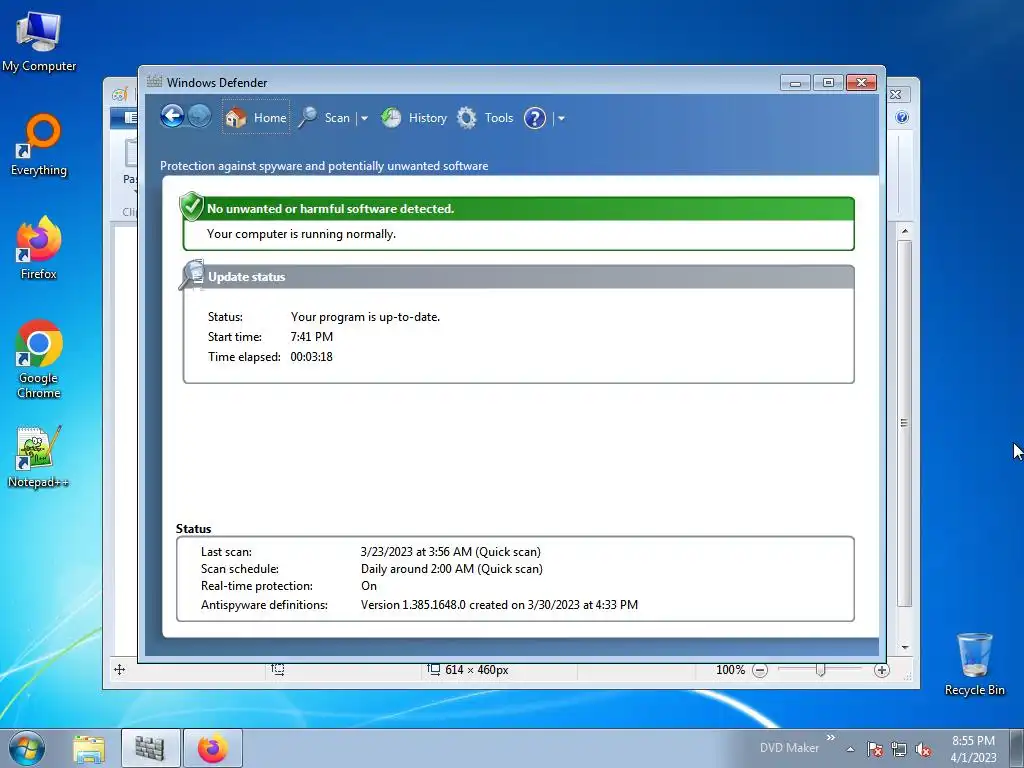Image resolution: width=1024 pixels, height=768 pixels.
Task: Zoom in with Paint's plus button
Action: pos(882,670)
